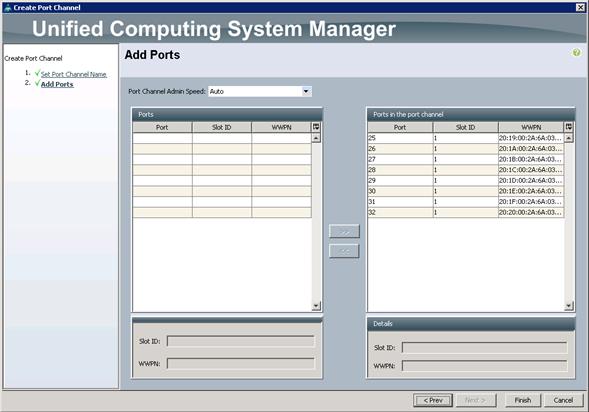The height and width of the screenshot is (412, 589).
Task: Click Slot ID field in Details panel
Action: (x=484, y=347)
